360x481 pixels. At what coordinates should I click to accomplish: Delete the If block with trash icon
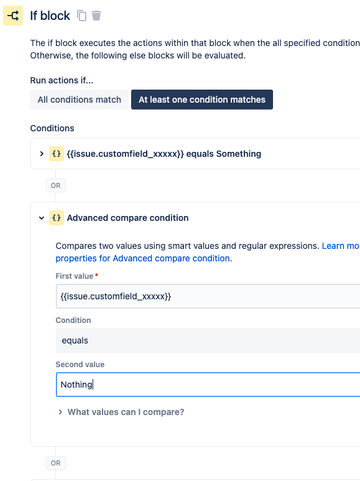[96, 16]
